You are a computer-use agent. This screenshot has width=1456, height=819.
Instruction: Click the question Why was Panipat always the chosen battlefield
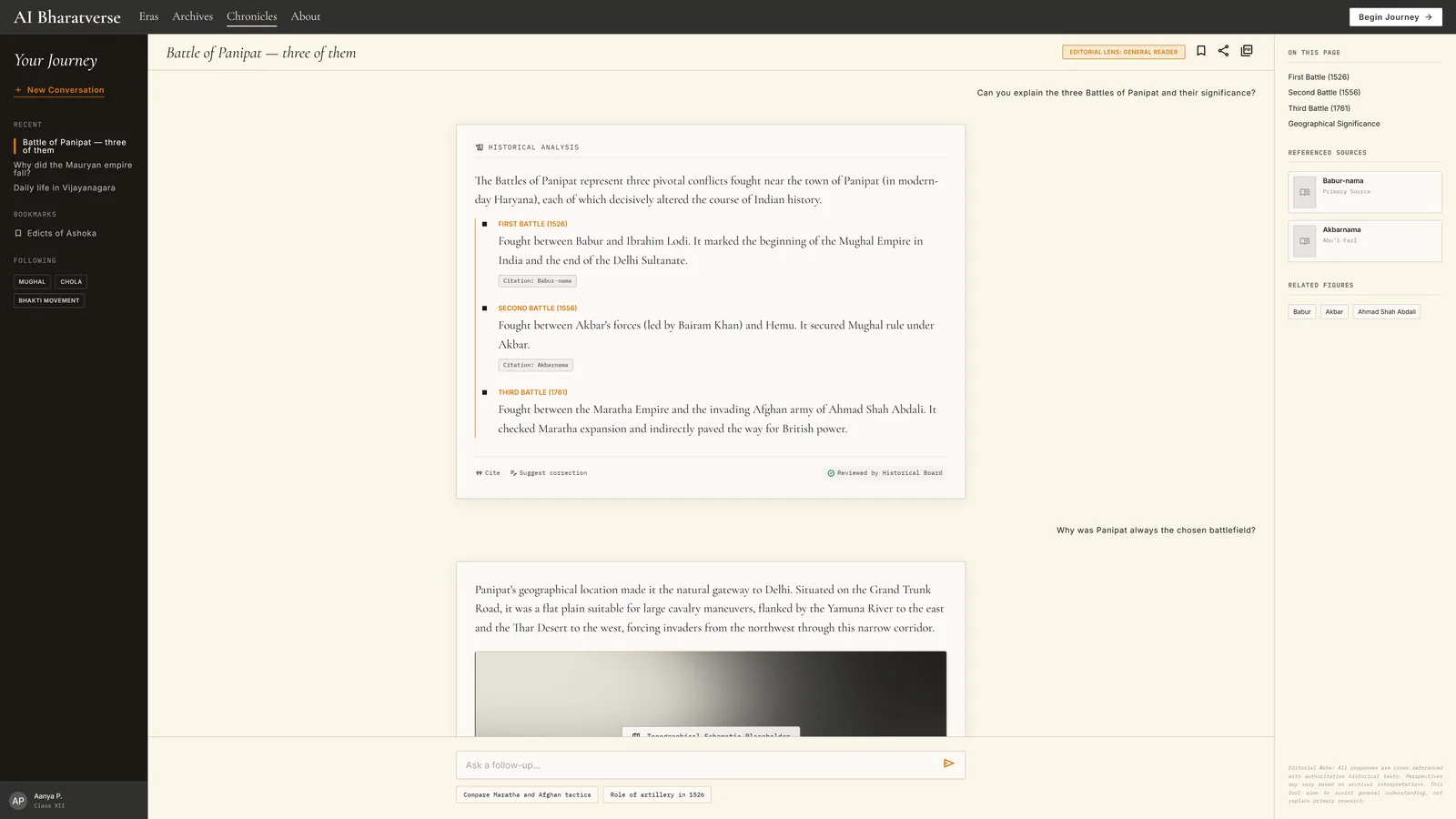(x=1156, y=531)
